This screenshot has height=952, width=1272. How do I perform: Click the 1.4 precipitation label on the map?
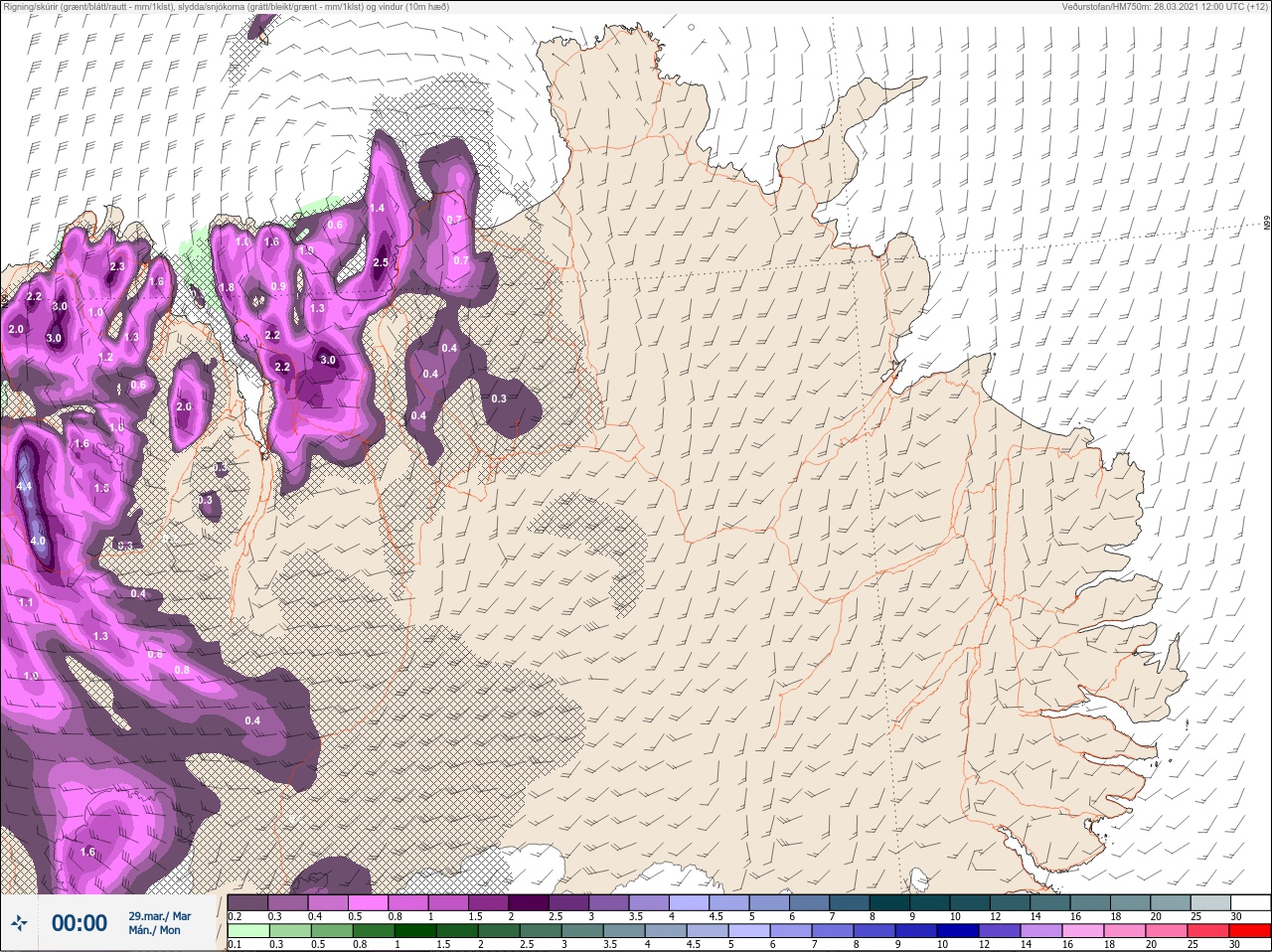[x=377, y=208]
